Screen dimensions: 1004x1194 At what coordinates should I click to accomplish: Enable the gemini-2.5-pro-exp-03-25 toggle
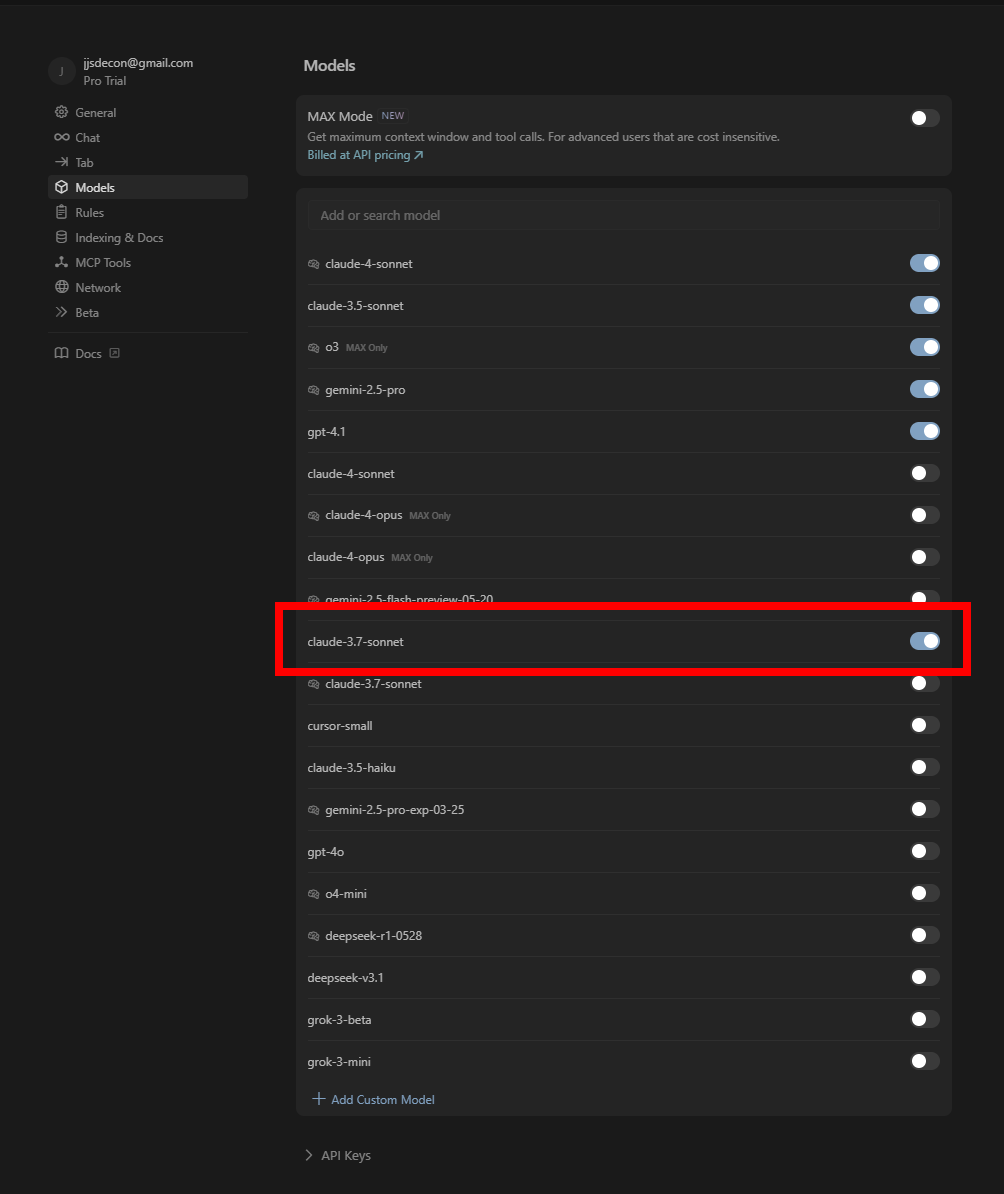[925, 809]
